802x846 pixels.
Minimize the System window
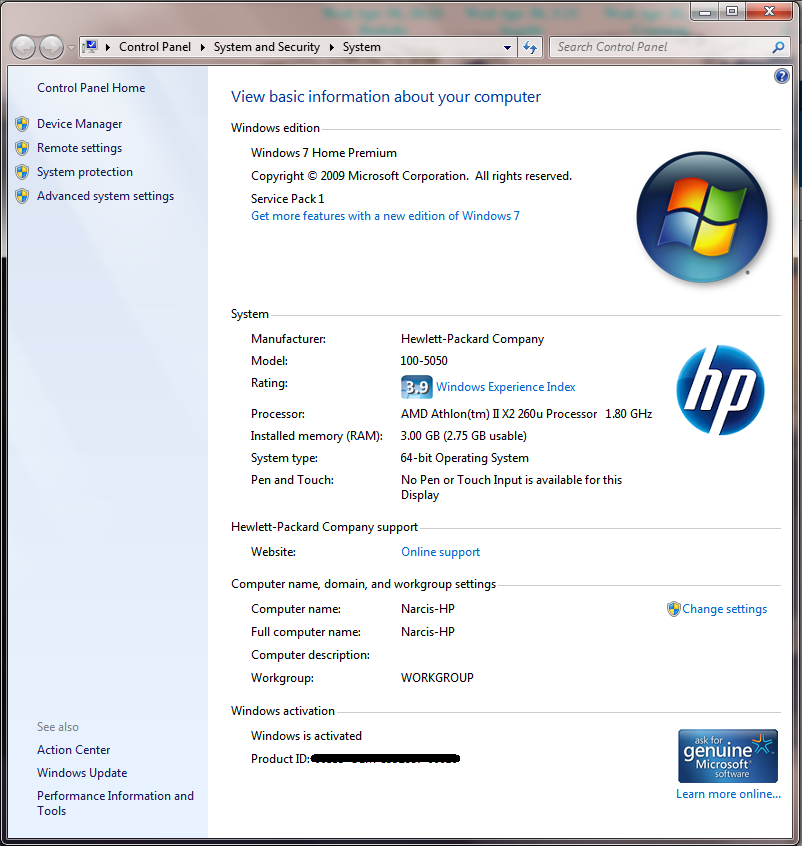pos(705,11)
